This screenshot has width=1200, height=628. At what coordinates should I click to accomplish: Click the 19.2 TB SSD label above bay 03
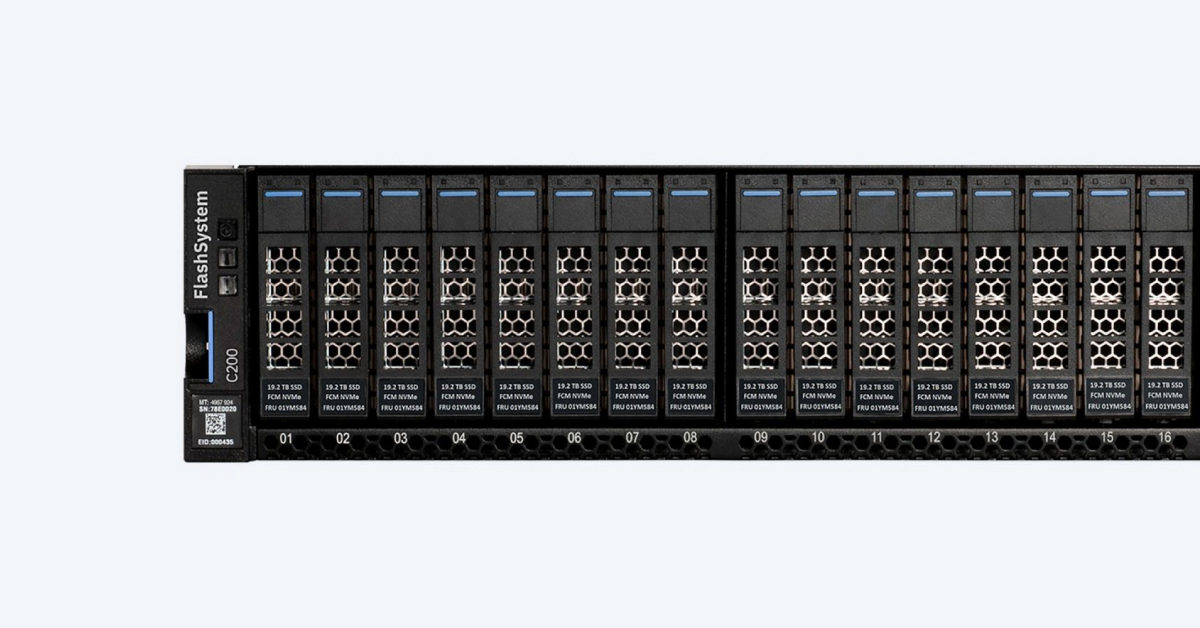401,386
